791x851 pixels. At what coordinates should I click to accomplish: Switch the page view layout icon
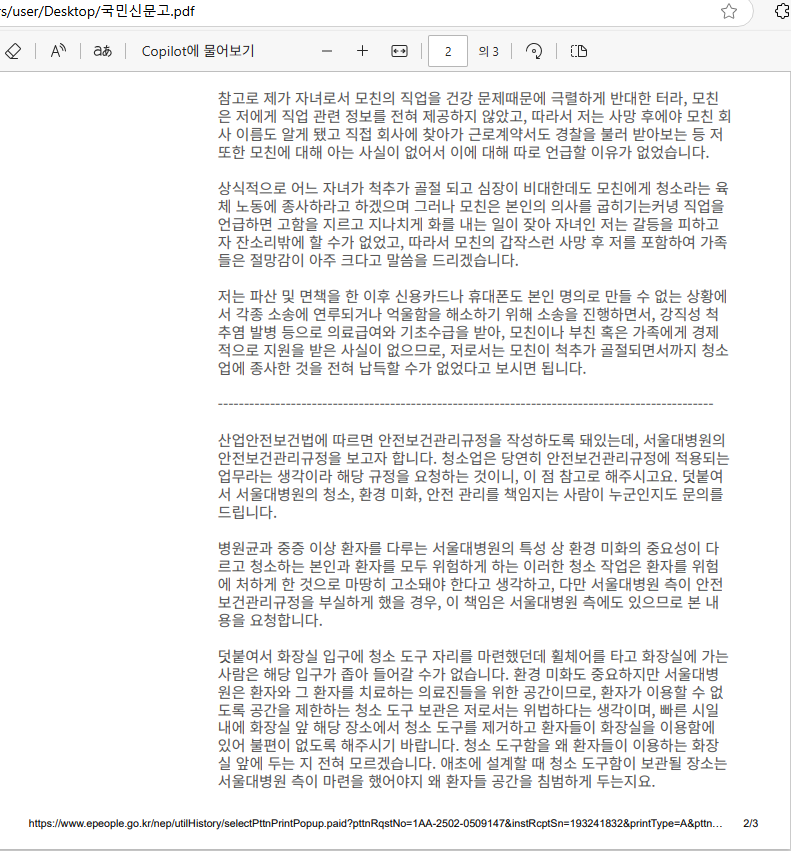point(579,51)
